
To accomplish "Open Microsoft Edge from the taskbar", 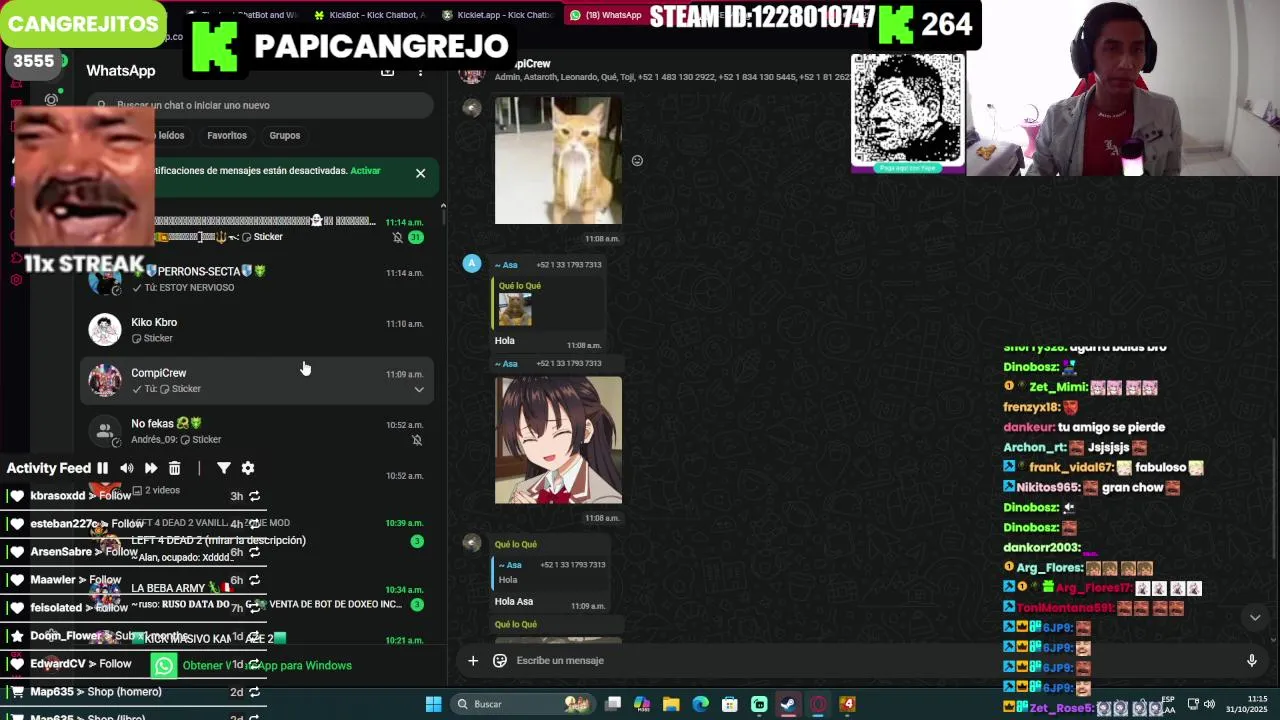I will pyautogui.click(x=700, y=704).
